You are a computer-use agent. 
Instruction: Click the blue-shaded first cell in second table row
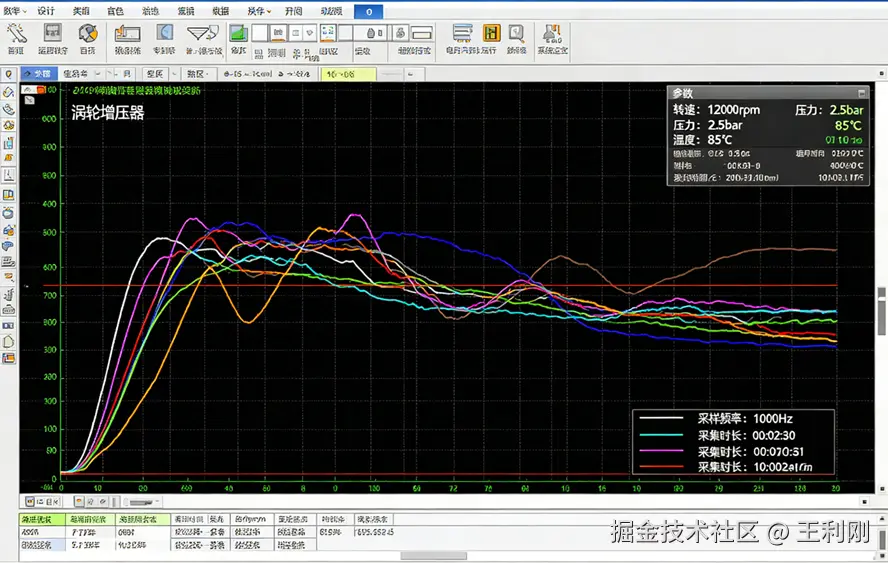click(42, 545)
